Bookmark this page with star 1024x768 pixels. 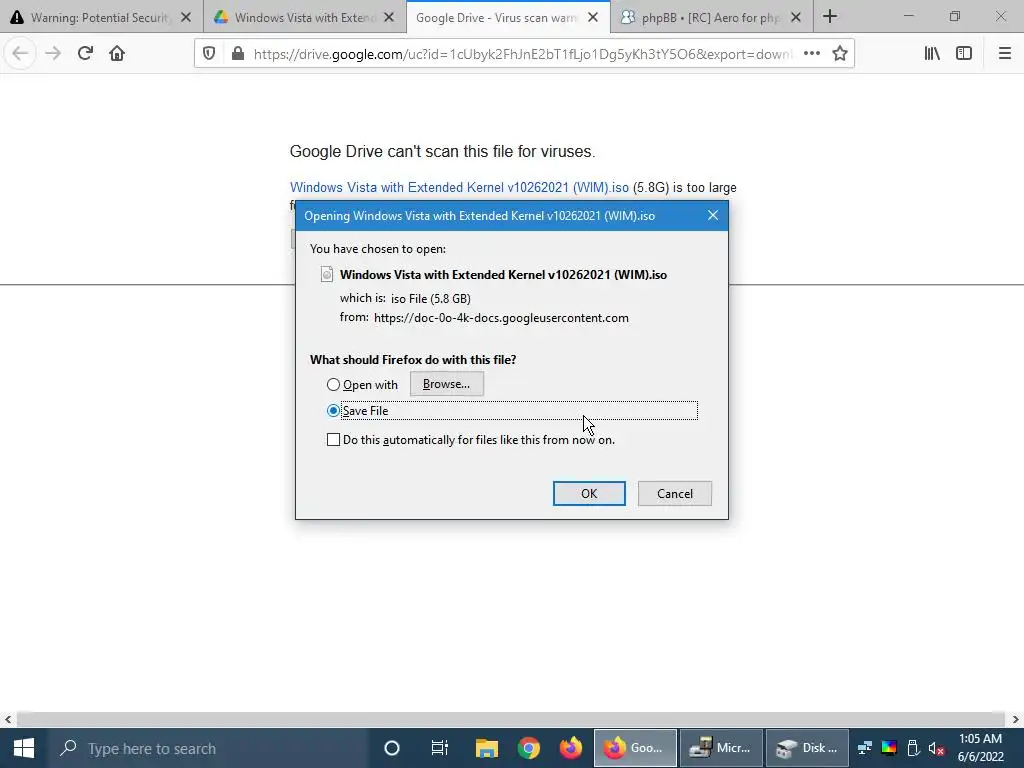pyautogui.click(x=840, y=54)
